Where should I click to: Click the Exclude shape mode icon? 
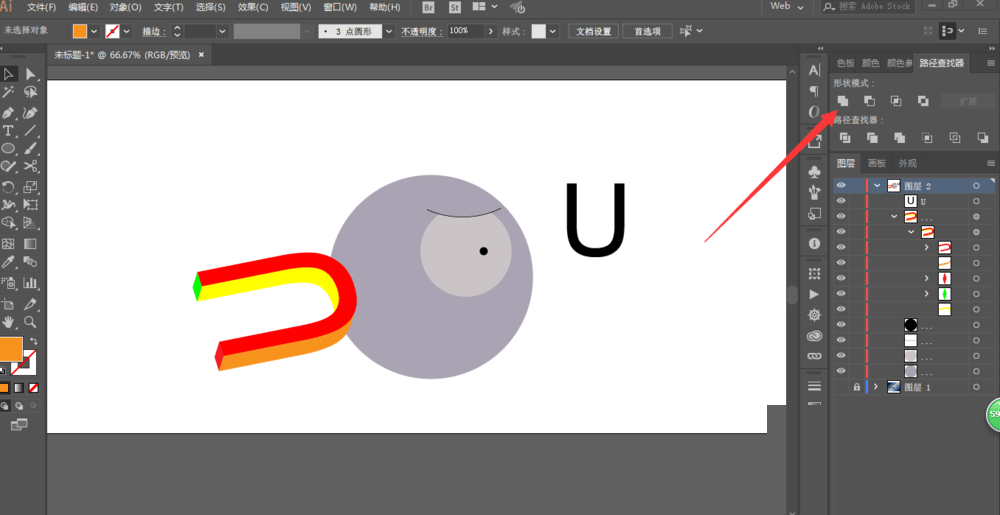coord(923,101)
